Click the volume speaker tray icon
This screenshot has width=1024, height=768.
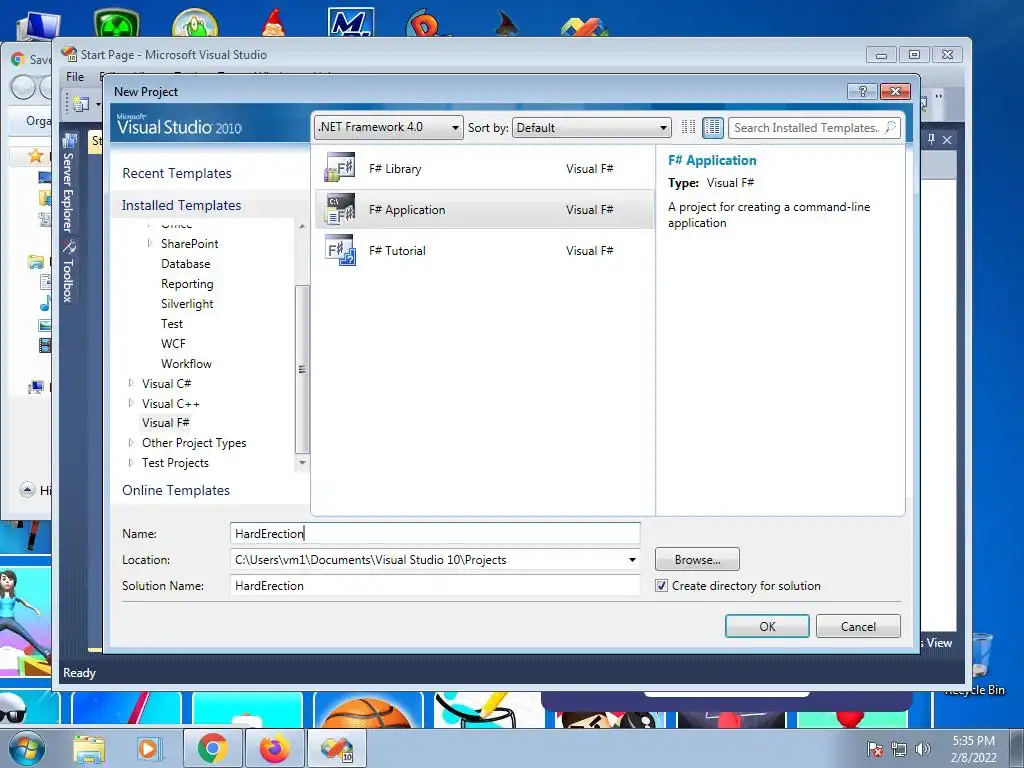[x=923, y=749]
